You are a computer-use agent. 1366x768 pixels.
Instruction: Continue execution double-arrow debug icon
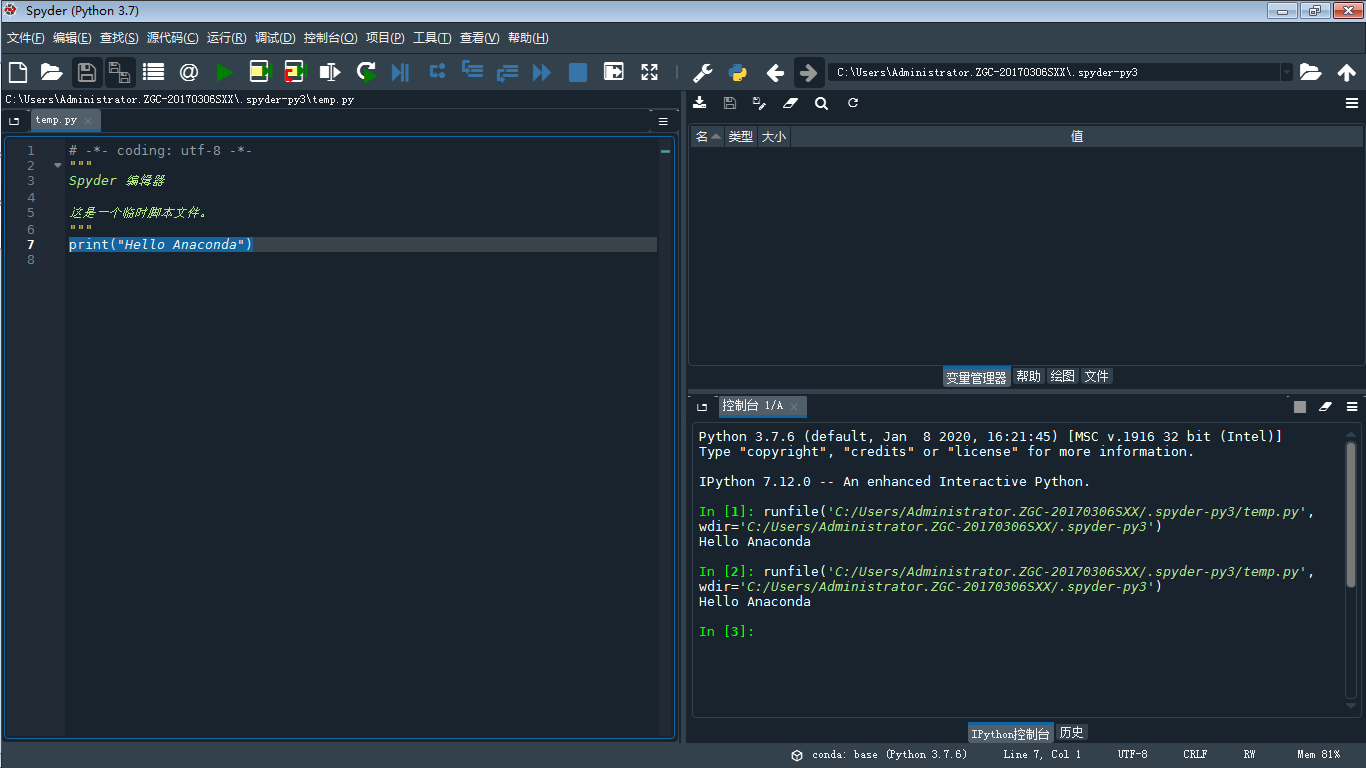click(x=542, y=72)
